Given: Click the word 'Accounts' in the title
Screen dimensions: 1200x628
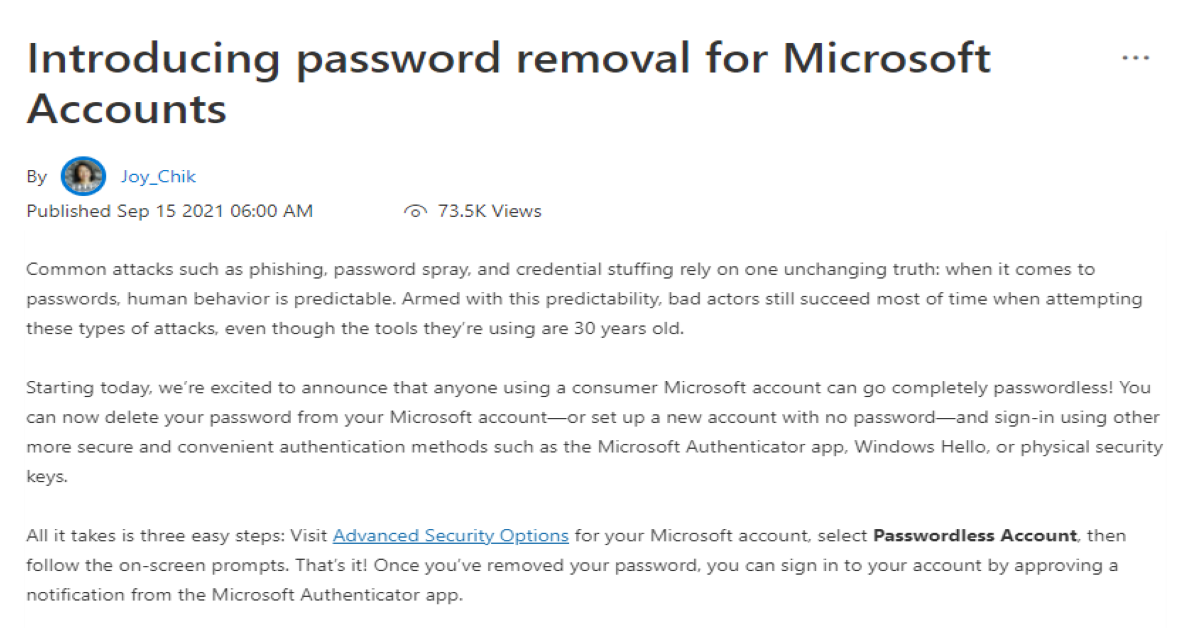Looking at the screenshot, I should 127,108.
